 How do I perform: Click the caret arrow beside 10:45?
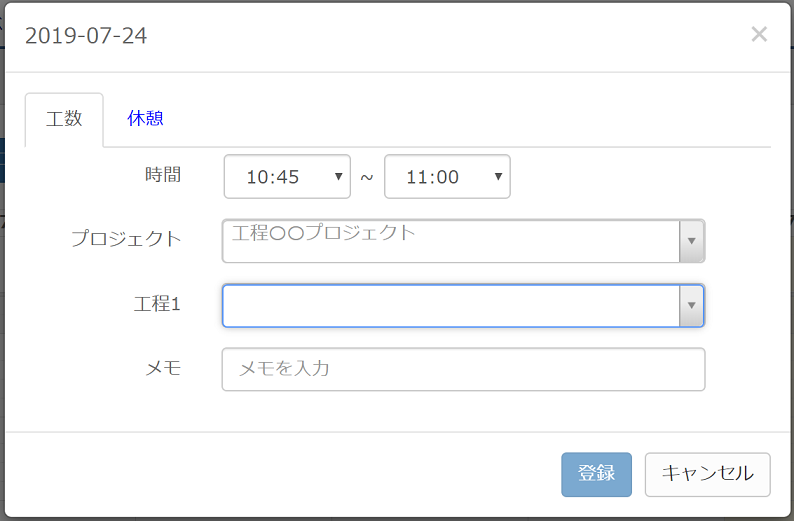click(339, 177)
